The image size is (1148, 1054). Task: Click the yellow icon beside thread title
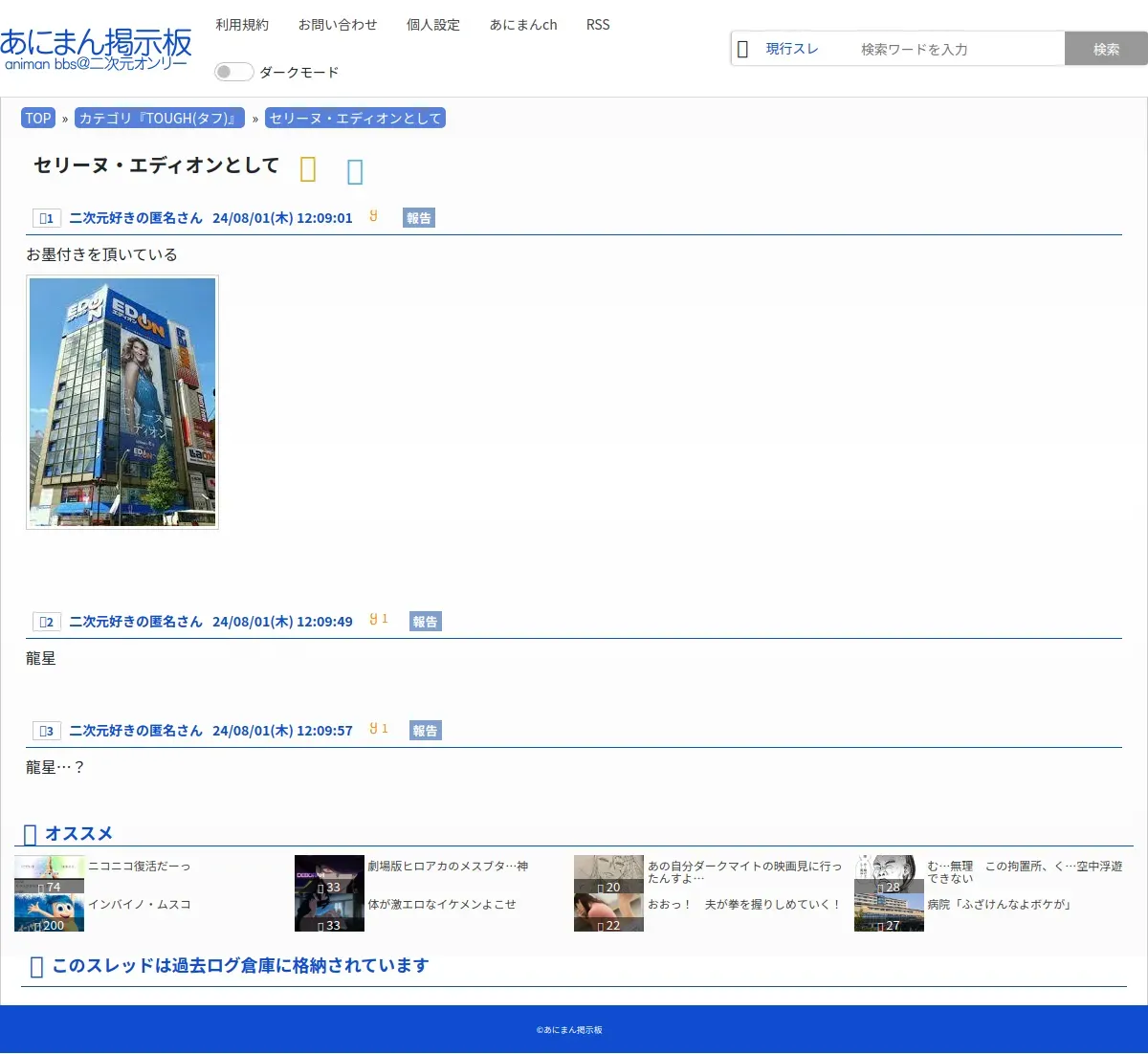[x=308, y=169]
